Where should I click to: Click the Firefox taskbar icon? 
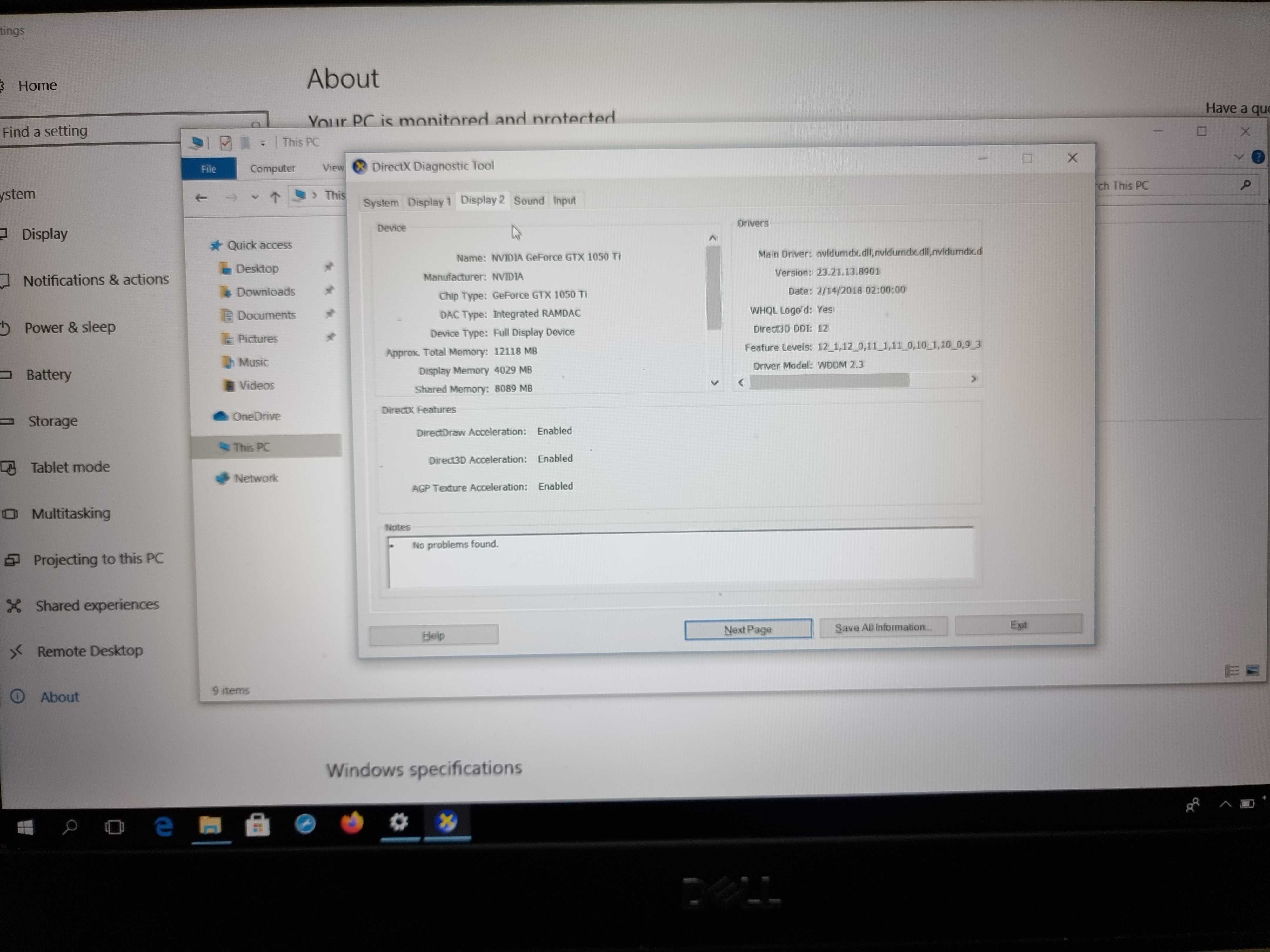point(352,823)
